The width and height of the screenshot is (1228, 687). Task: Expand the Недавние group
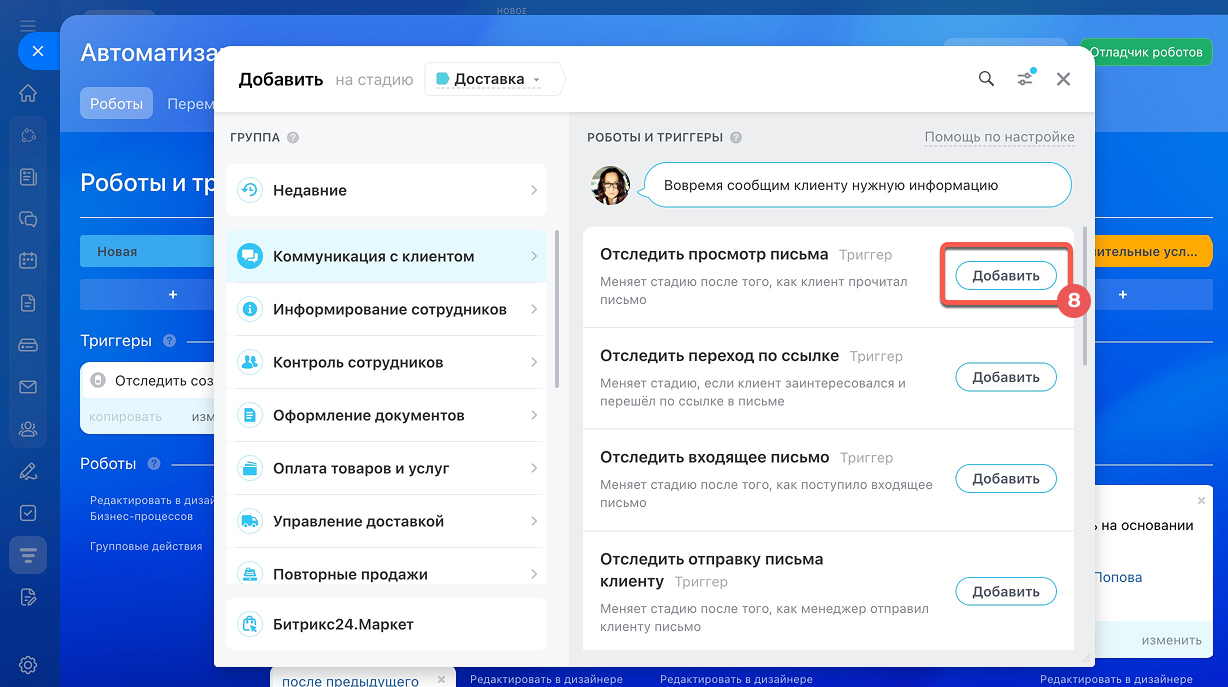click(386, 190)
